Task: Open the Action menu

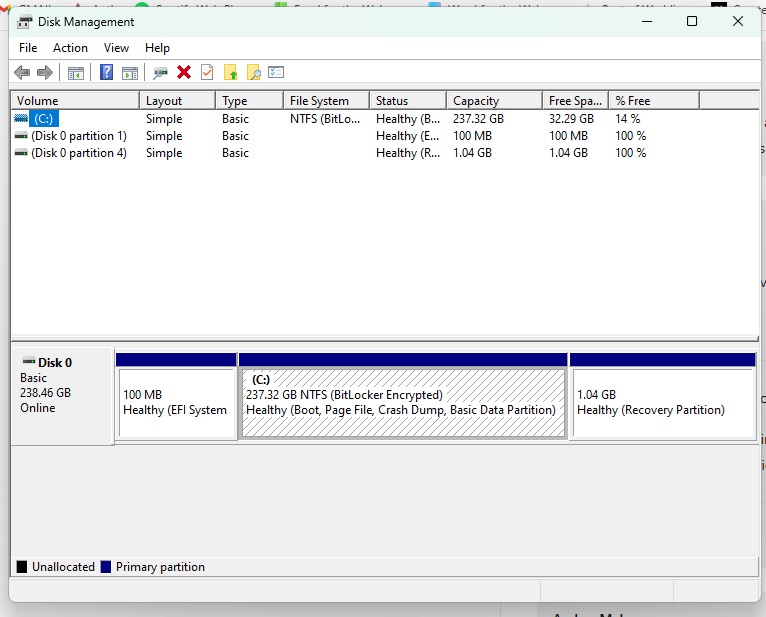Action: tap(70, 48)
